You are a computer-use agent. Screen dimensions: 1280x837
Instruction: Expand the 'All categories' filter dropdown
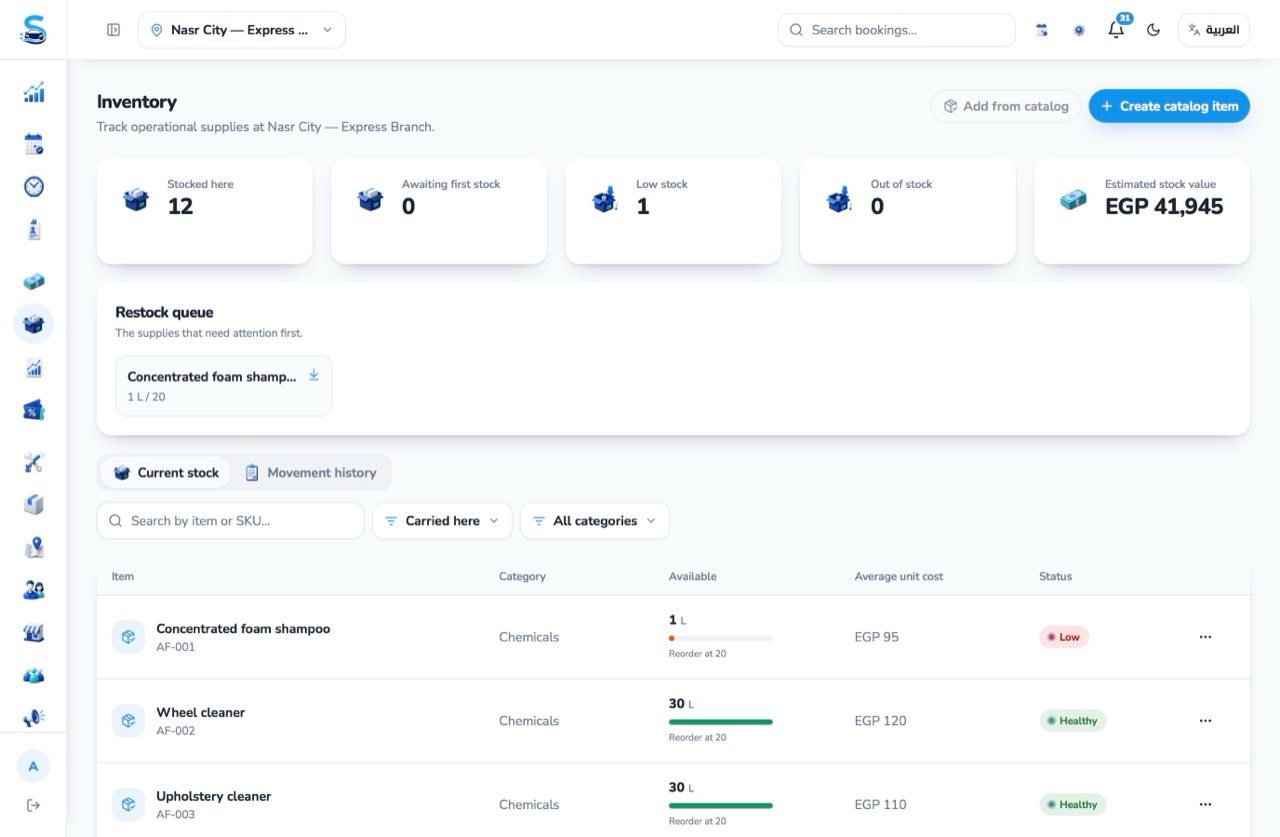click(595, 521)
